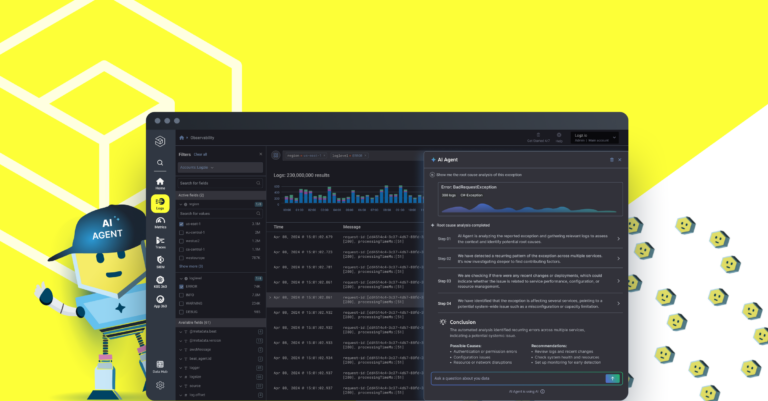Open settings gear at sidebar bottom
Viewport: 768px width, 401px height.
pos(160,384)
